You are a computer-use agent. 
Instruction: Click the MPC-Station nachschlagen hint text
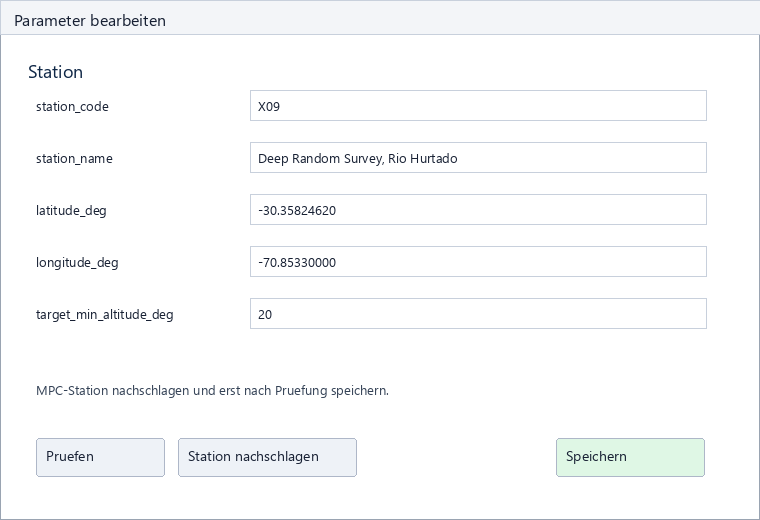click(x=212, y=391)
